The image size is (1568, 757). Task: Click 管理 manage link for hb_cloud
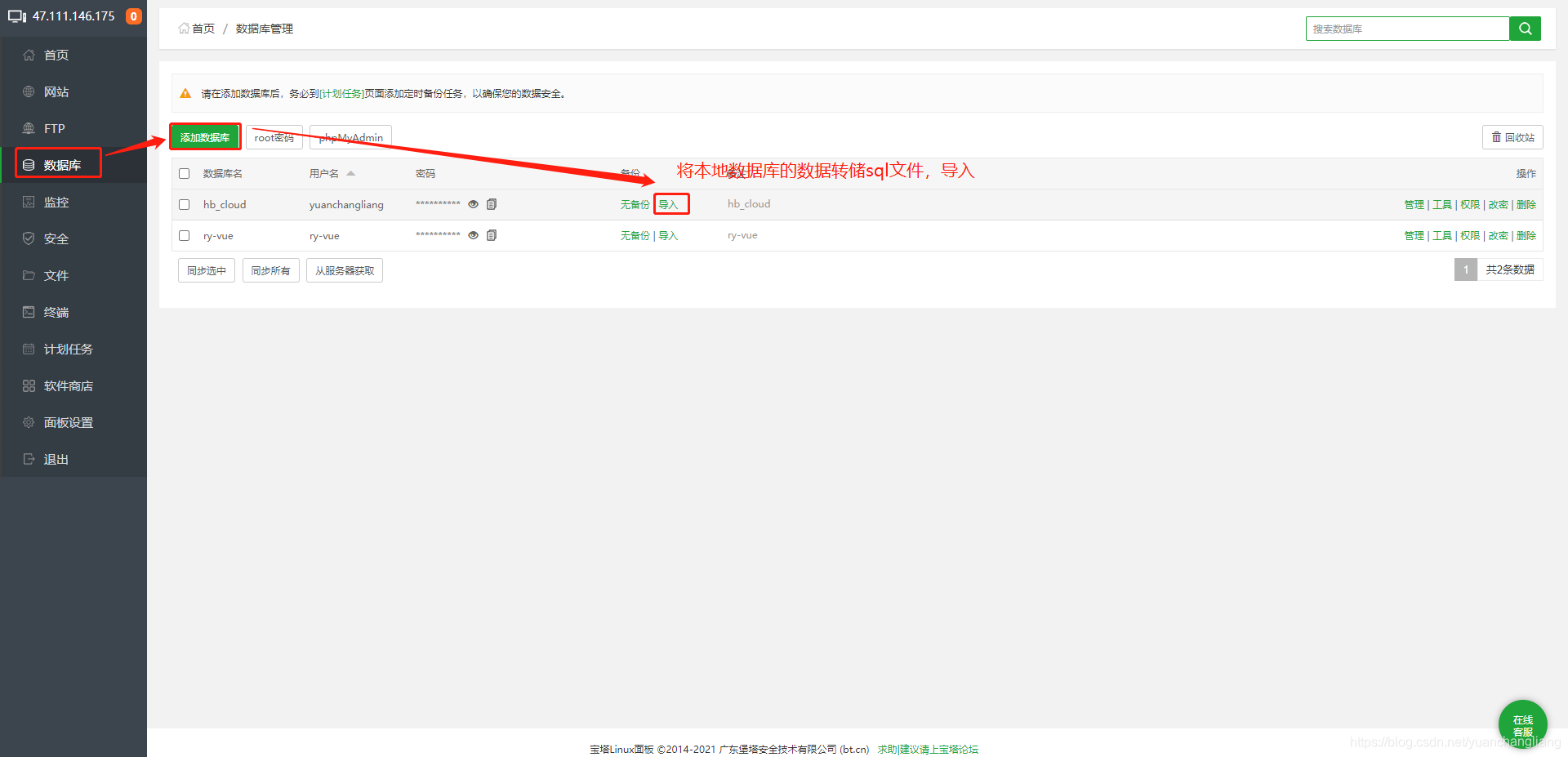[1414, 204]
